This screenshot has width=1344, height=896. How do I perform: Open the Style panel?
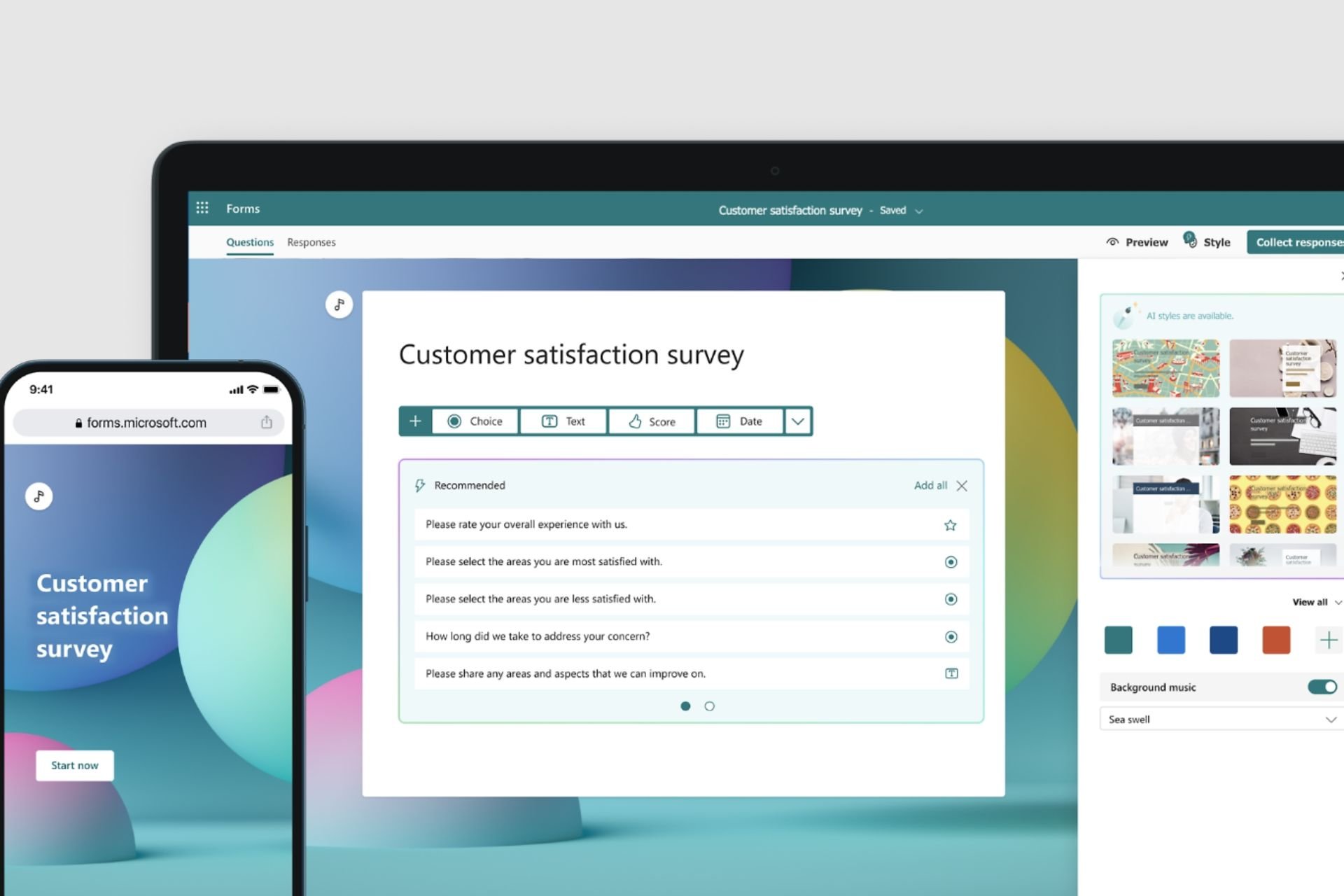(x=1207, y=241)
